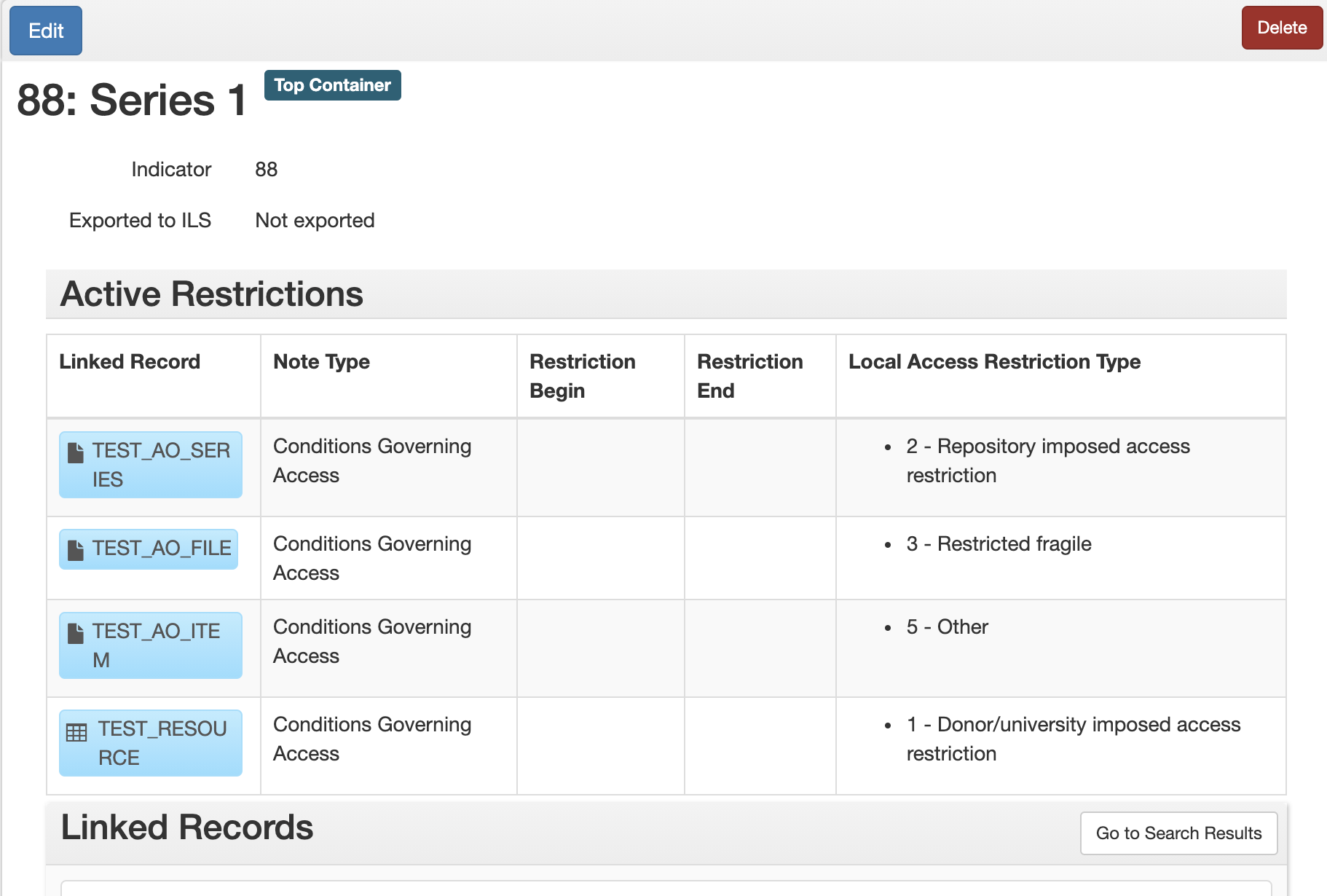Click the Indicator value 88
1327x896 pixels.
[267, 170]
